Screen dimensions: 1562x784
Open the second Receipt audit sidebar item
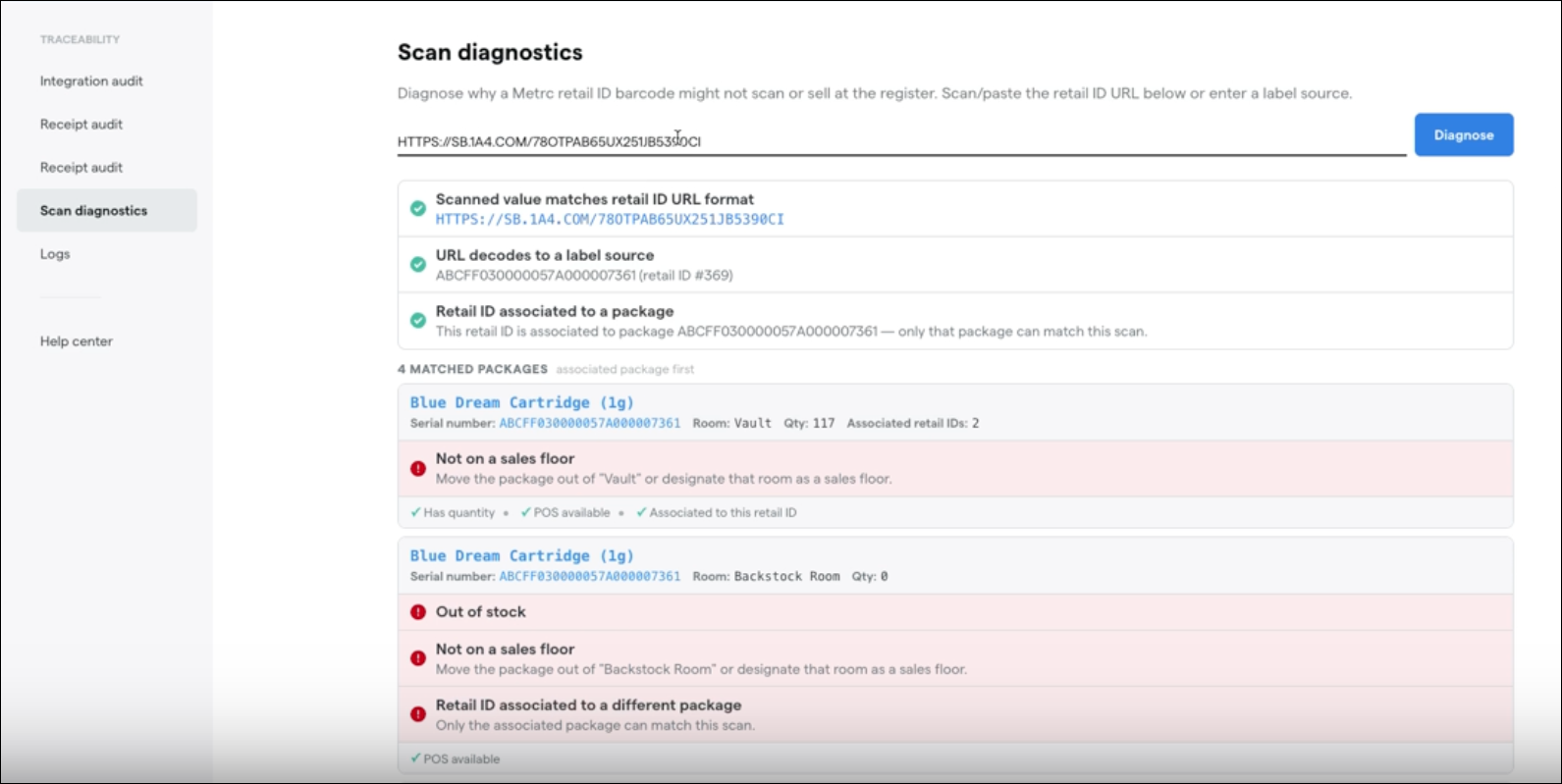(81, 168)
